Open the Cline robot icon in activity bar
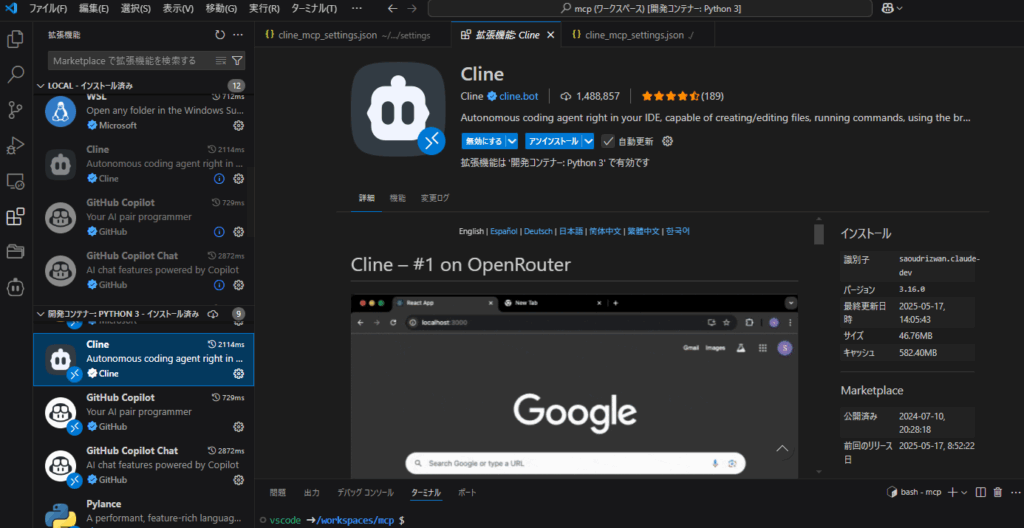The width and height of the screenshot is (1024, 528). tap(15, 287)
